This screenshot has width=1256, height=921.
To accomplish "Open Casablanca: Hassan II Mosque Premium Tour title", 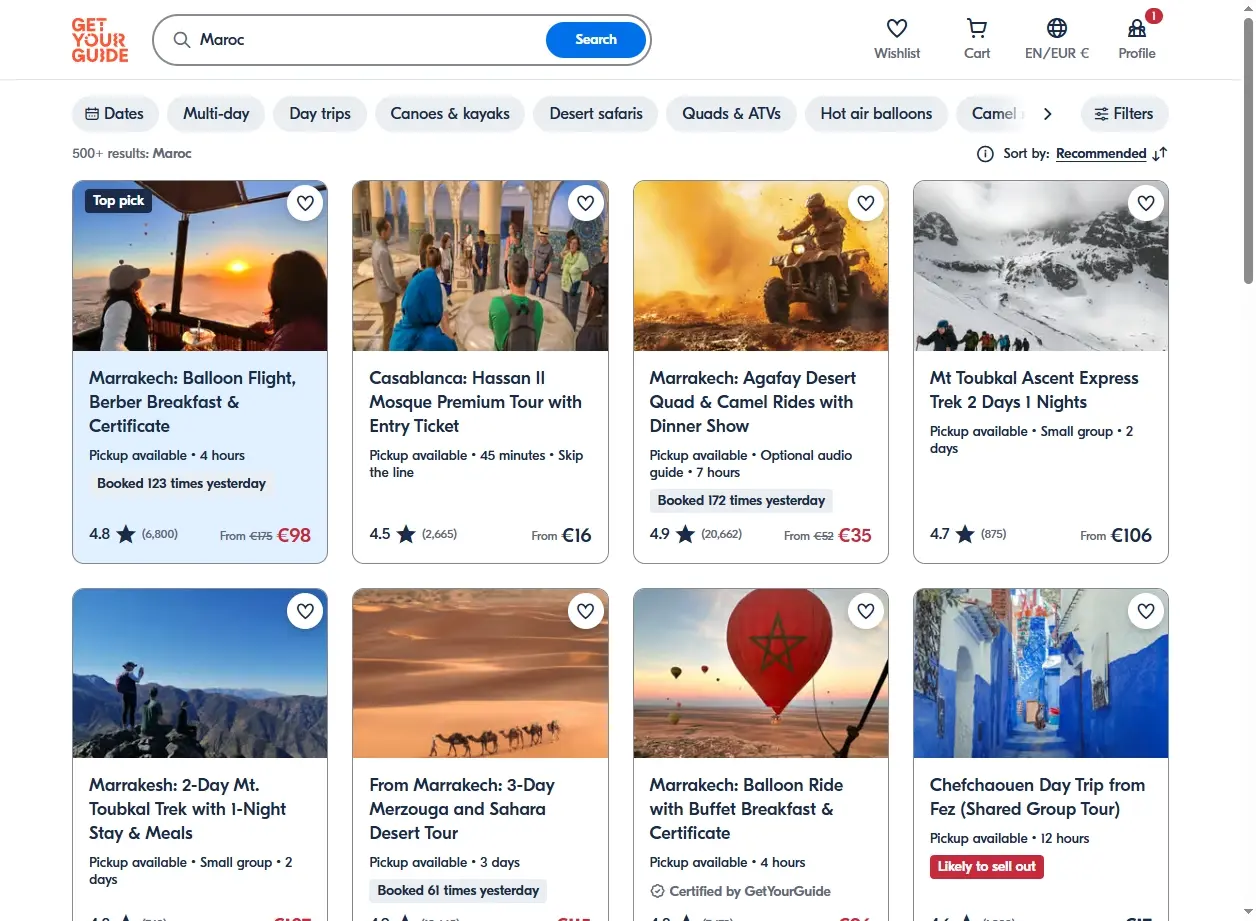I will coord(475,402).
